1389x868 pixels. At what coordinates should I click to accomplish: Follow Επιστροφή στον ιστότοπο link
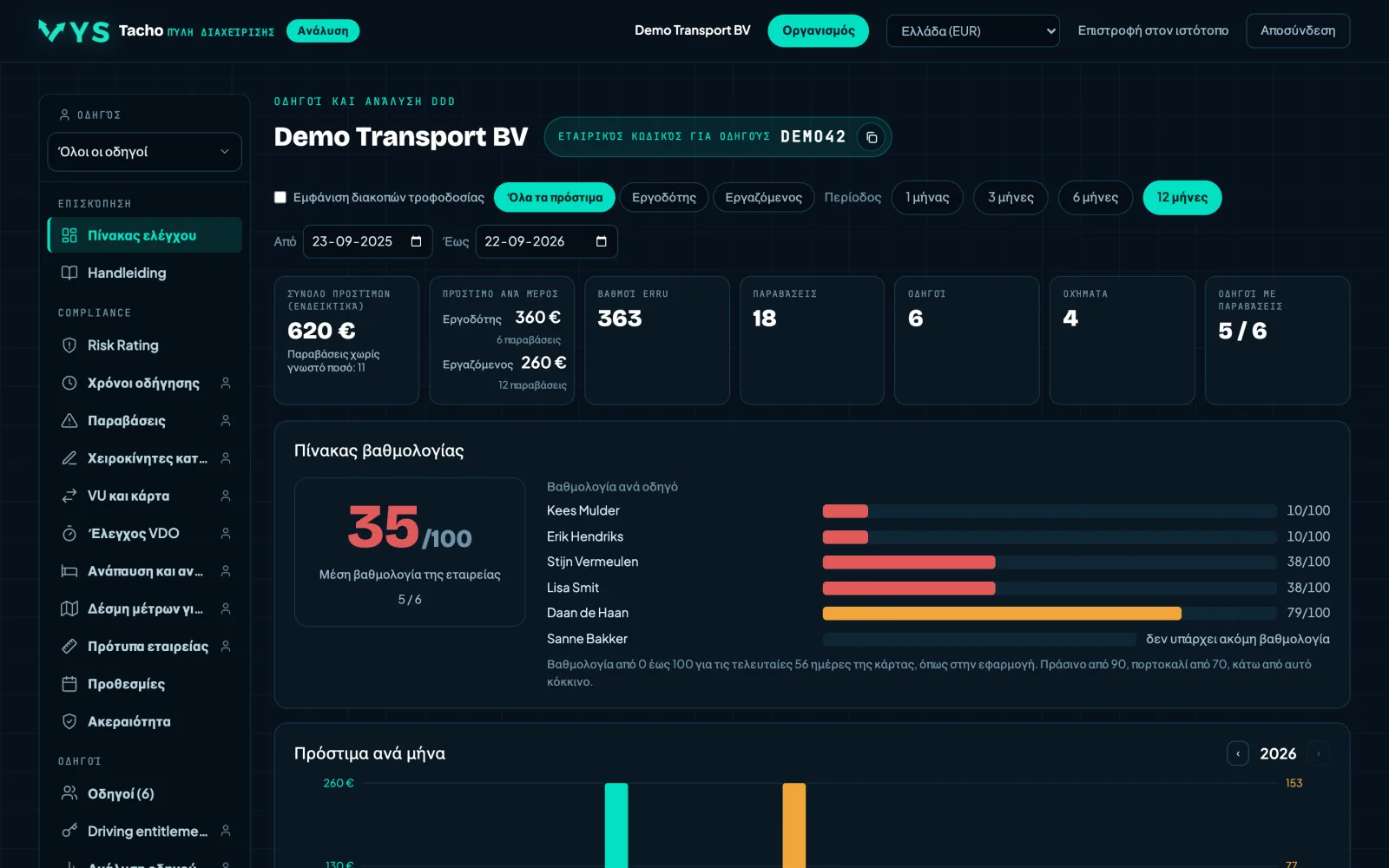click(x=1153, y=30)
